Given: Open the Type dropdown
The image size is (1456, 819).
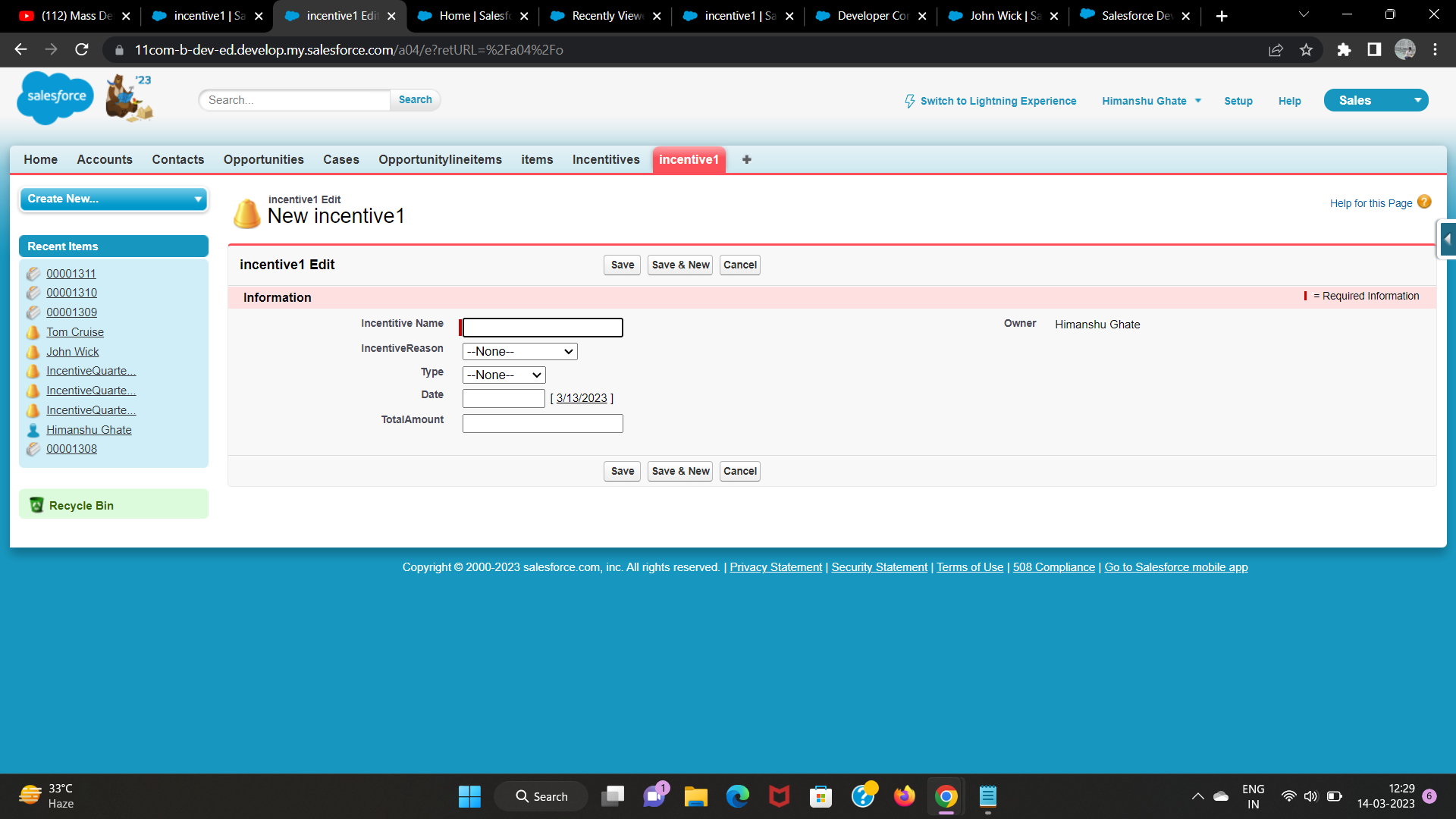Looking at the screenshot, I should click(504, 375).
